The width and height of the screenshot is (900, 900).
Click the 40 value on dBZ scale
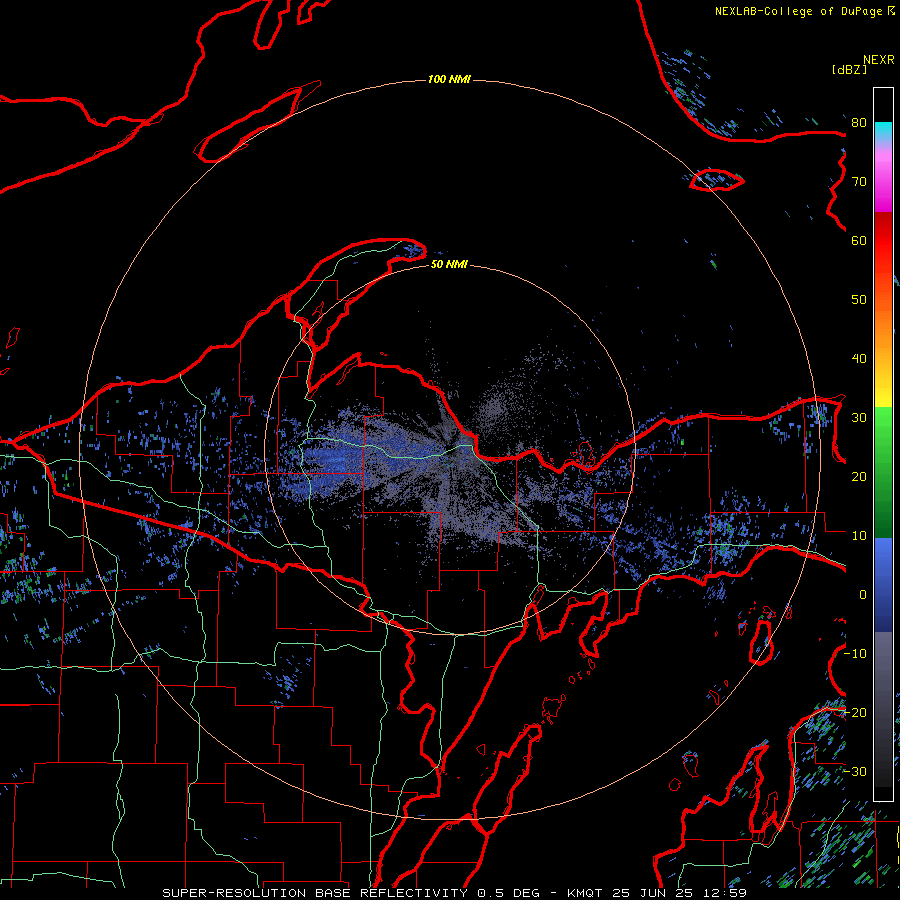coord(859,359)
